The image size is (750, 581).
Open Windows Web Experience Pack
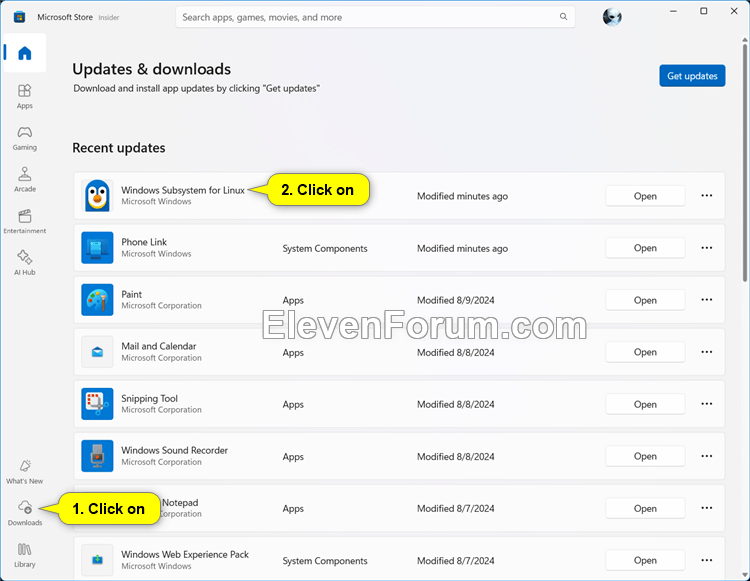pyautogui.click(x=645, y=560)
